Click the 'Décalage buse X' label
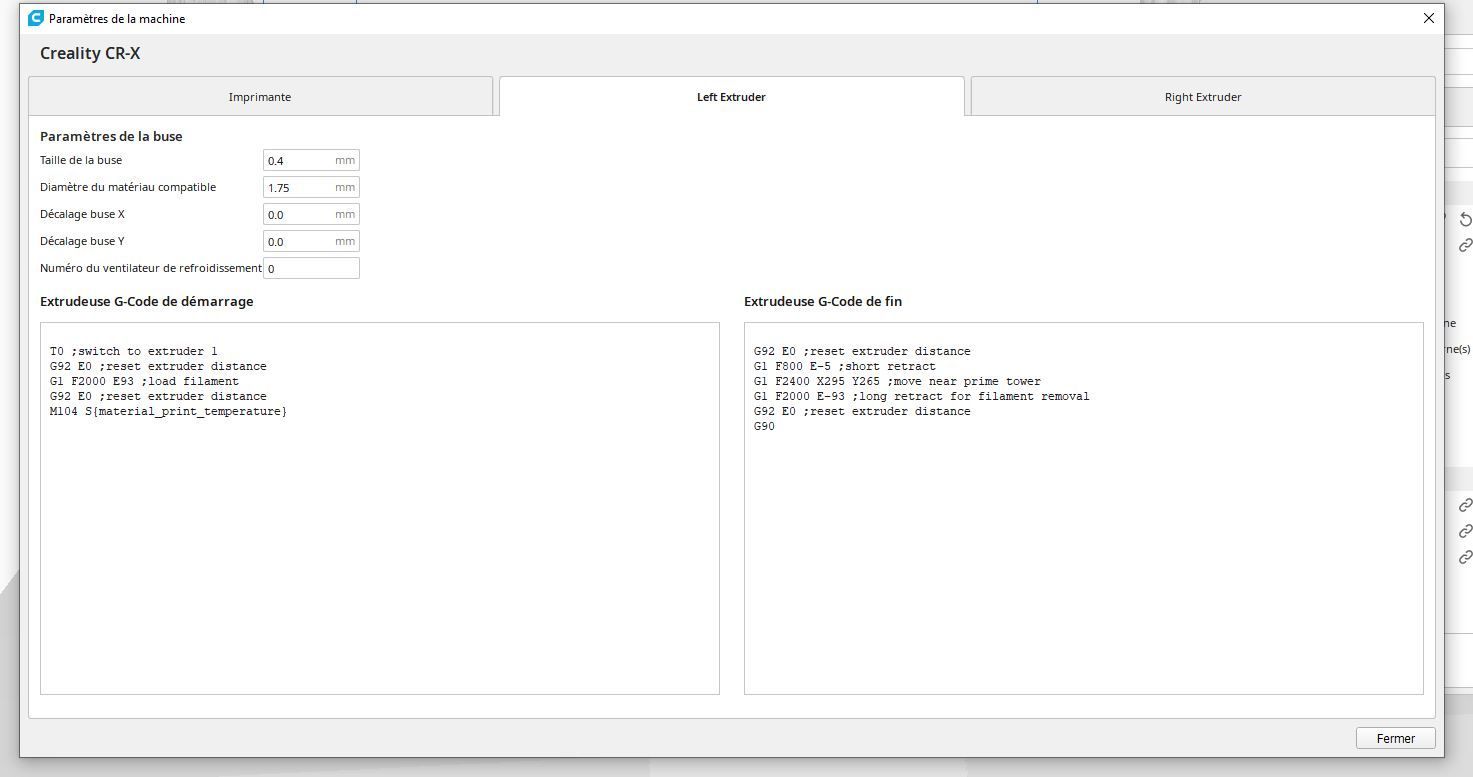This screenshot has width=1473, height=777. pyautogui.click(x=82, y=214)
